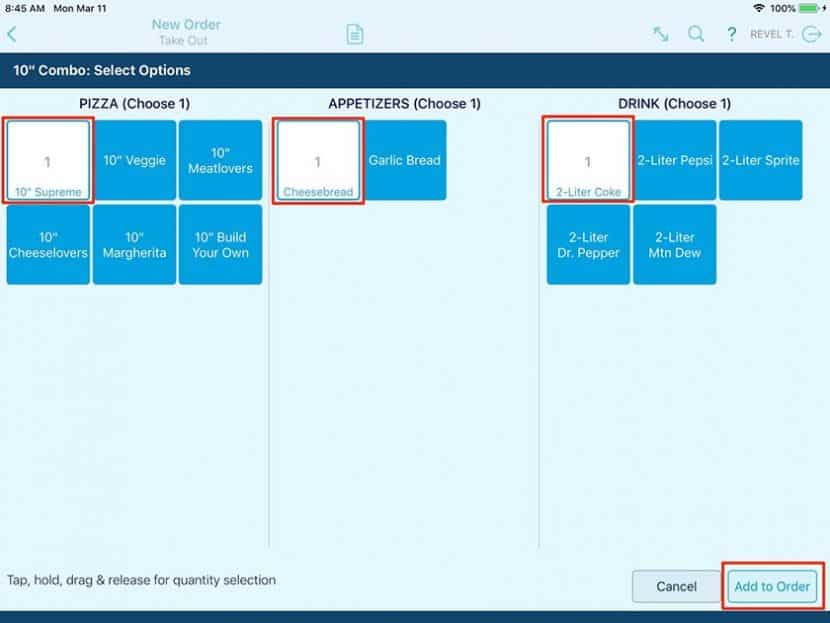Tap the diagonal transfer arrows icon
The width and height of the screenshot is (830, 623).
tap(659, 33)
